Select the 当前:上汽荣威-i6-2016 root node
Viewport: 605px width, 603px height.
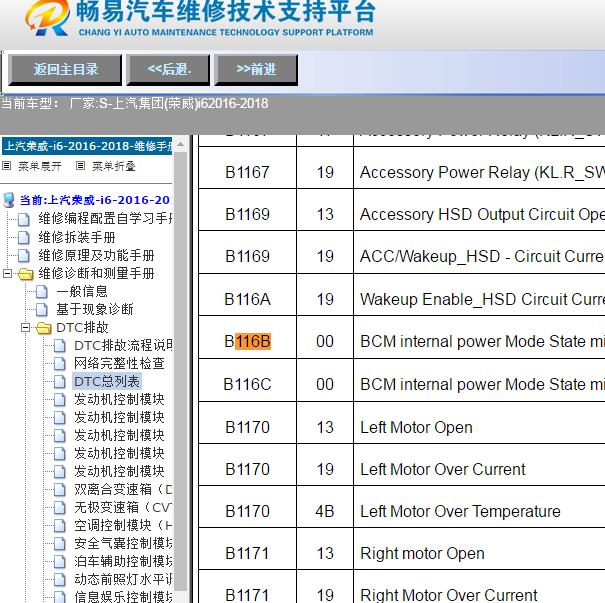click(95, 200)
